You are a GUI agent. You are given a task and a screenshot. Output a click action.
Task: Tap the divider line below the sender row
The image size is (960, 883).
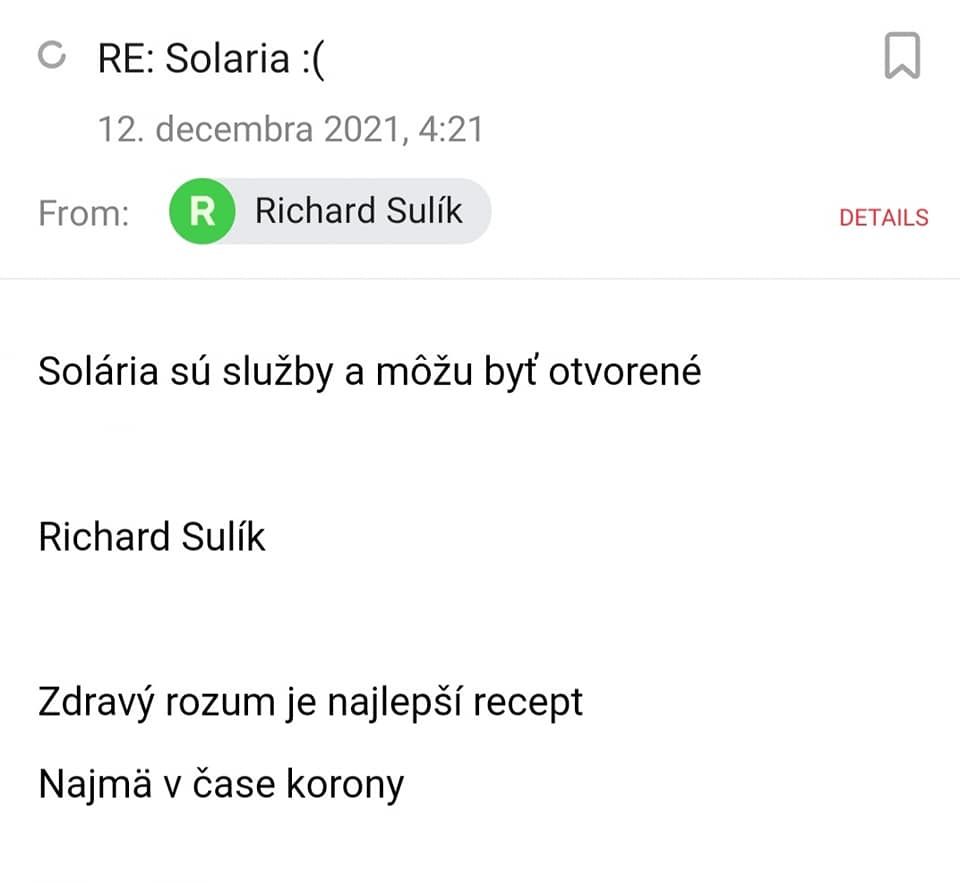(x=480, y=279)
